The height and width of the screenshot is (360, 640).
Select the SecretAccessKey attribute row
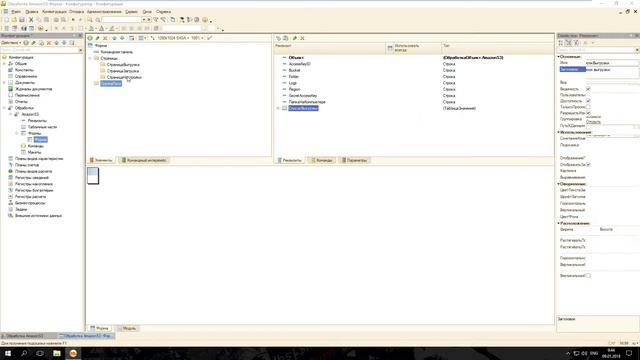coord(302,96)
